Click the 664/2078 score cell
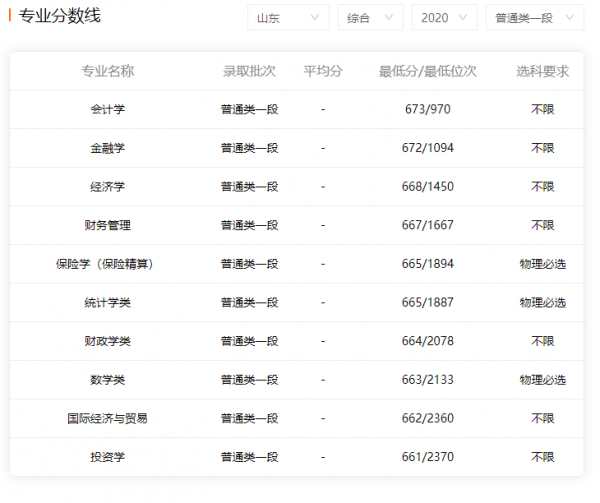600x503 pixels. [427, 341]
